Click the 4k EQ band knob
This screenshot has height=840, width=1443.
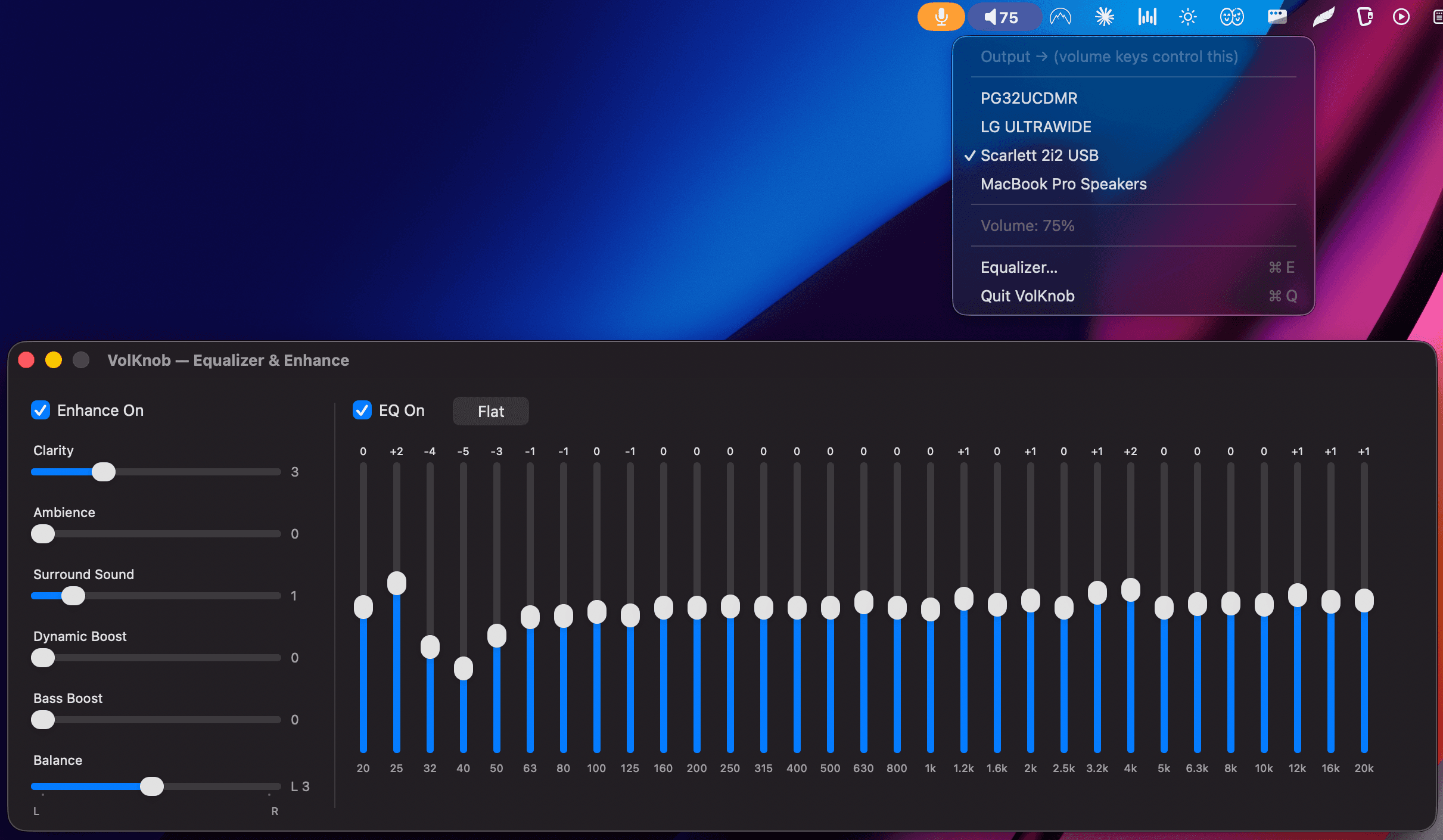coord(1131,590)
